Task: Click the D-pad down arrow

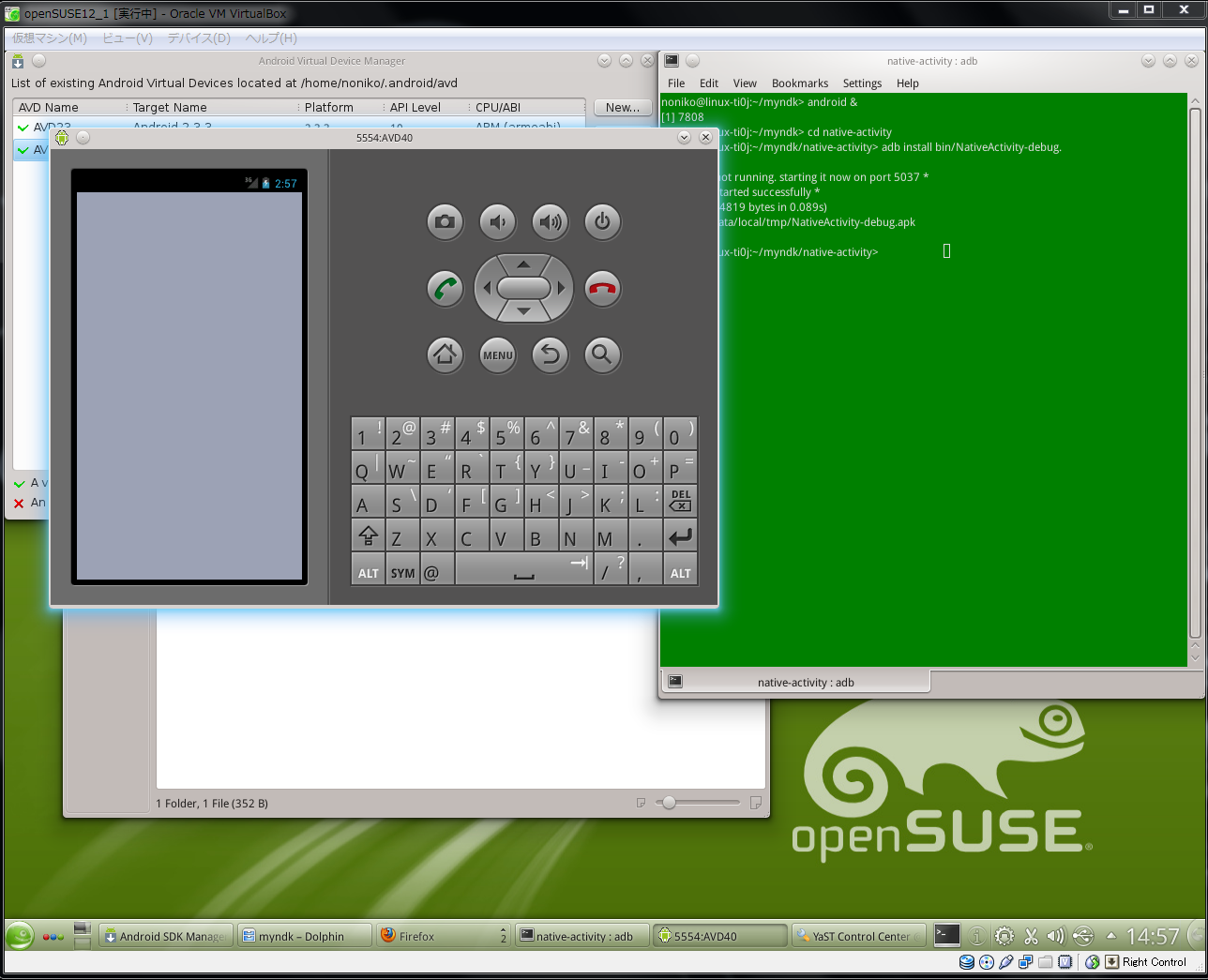Action: pos(523,311)
